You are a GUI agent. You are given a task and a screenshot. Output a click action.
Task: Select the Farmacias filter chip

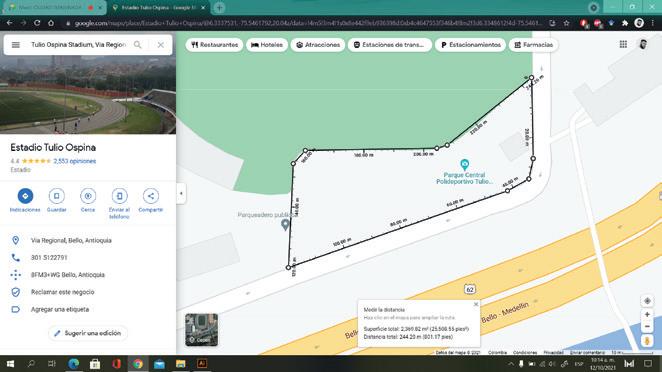point(534,45)
